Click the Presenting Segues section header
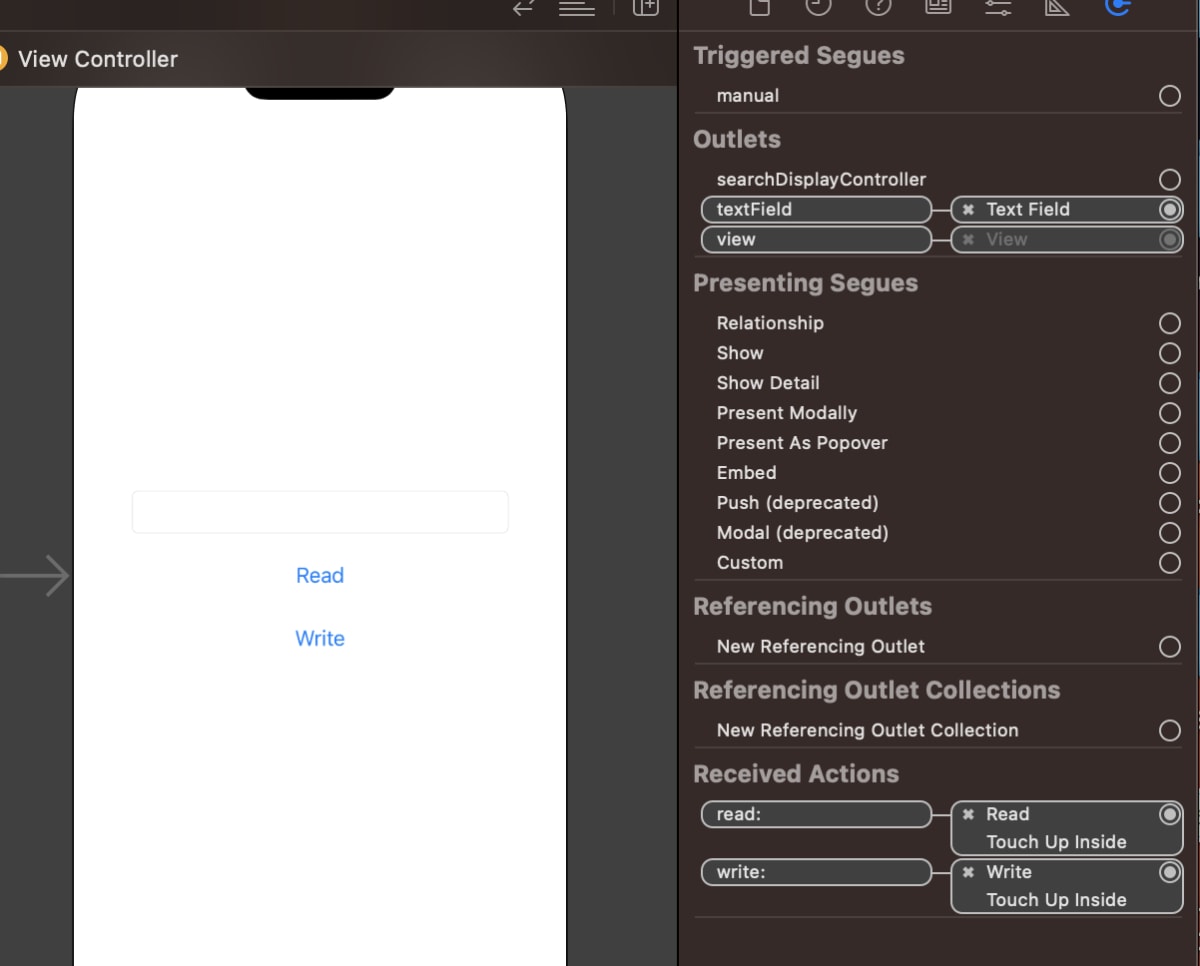The width and height of the screenshot is (1200, 966). pos(805,284)
